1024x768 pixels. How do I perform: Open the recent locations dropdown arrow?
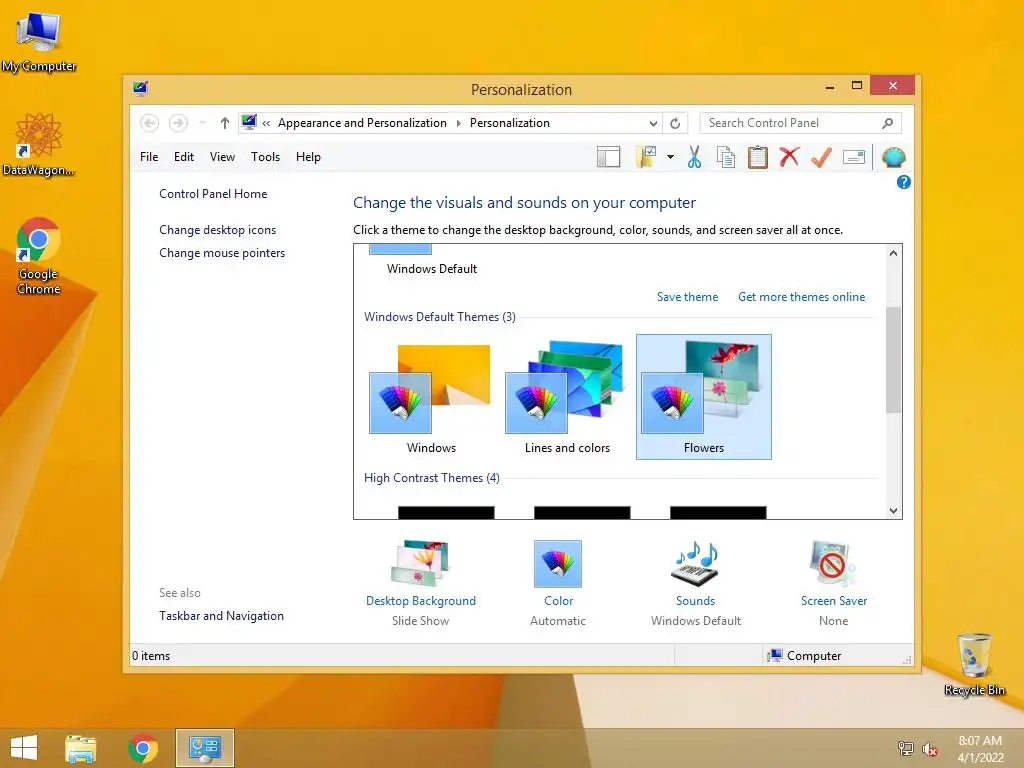[x=202, y=123]
